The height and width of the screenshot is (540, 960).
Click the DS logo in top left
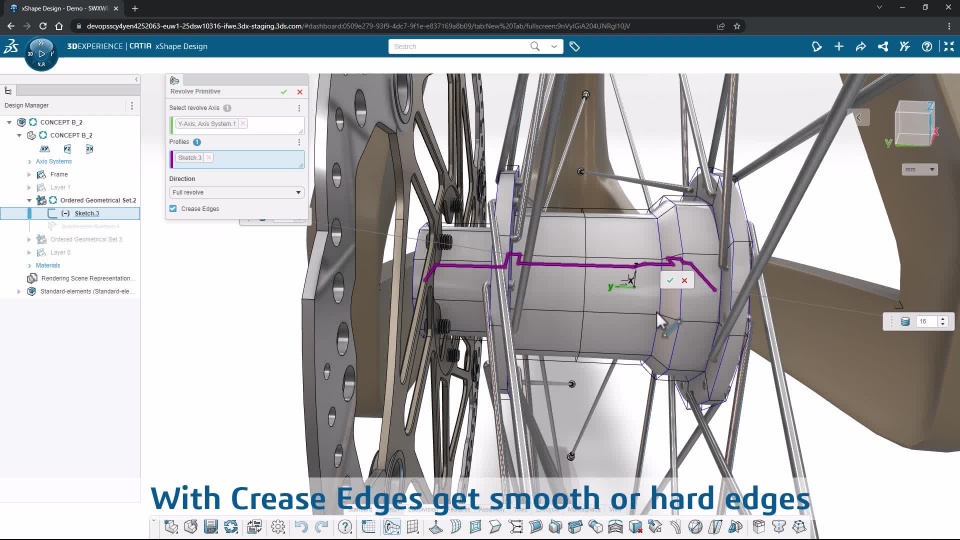tap(11, 47)
